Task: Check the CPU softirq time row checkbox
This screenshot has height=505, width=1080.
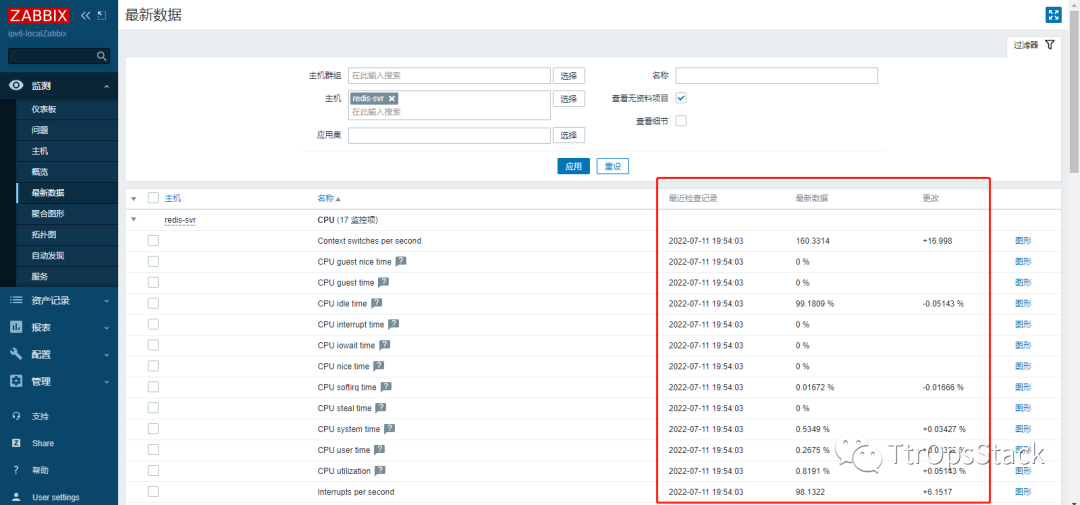Action: (153, 387)
